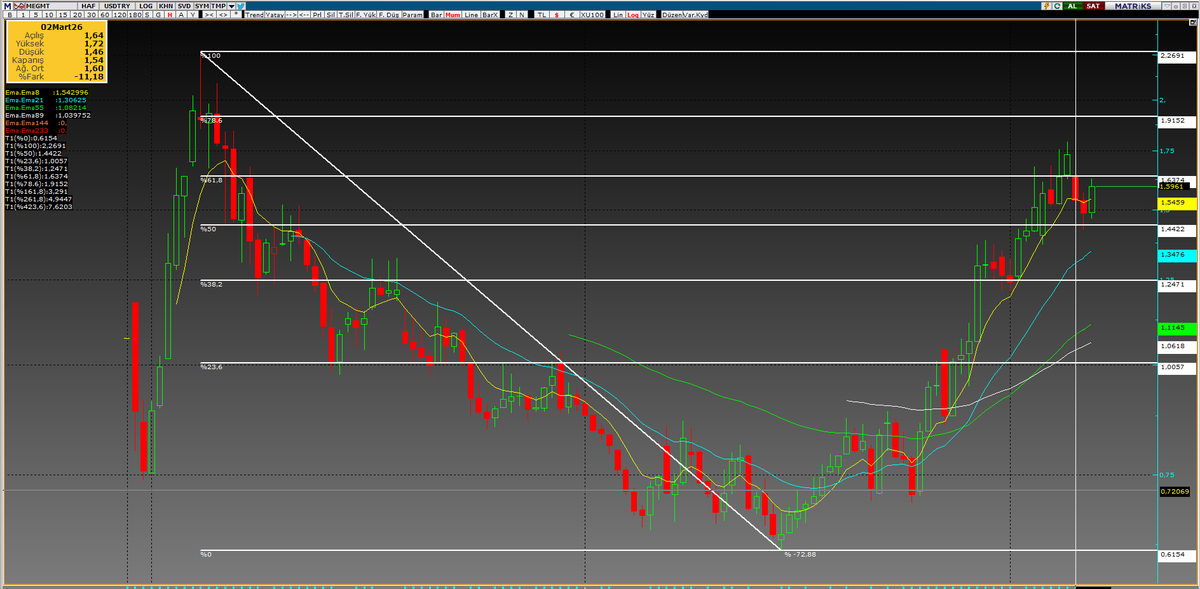
Task: Open the chevron menu beside MATRIKS logo
Action: [1167, 5]
